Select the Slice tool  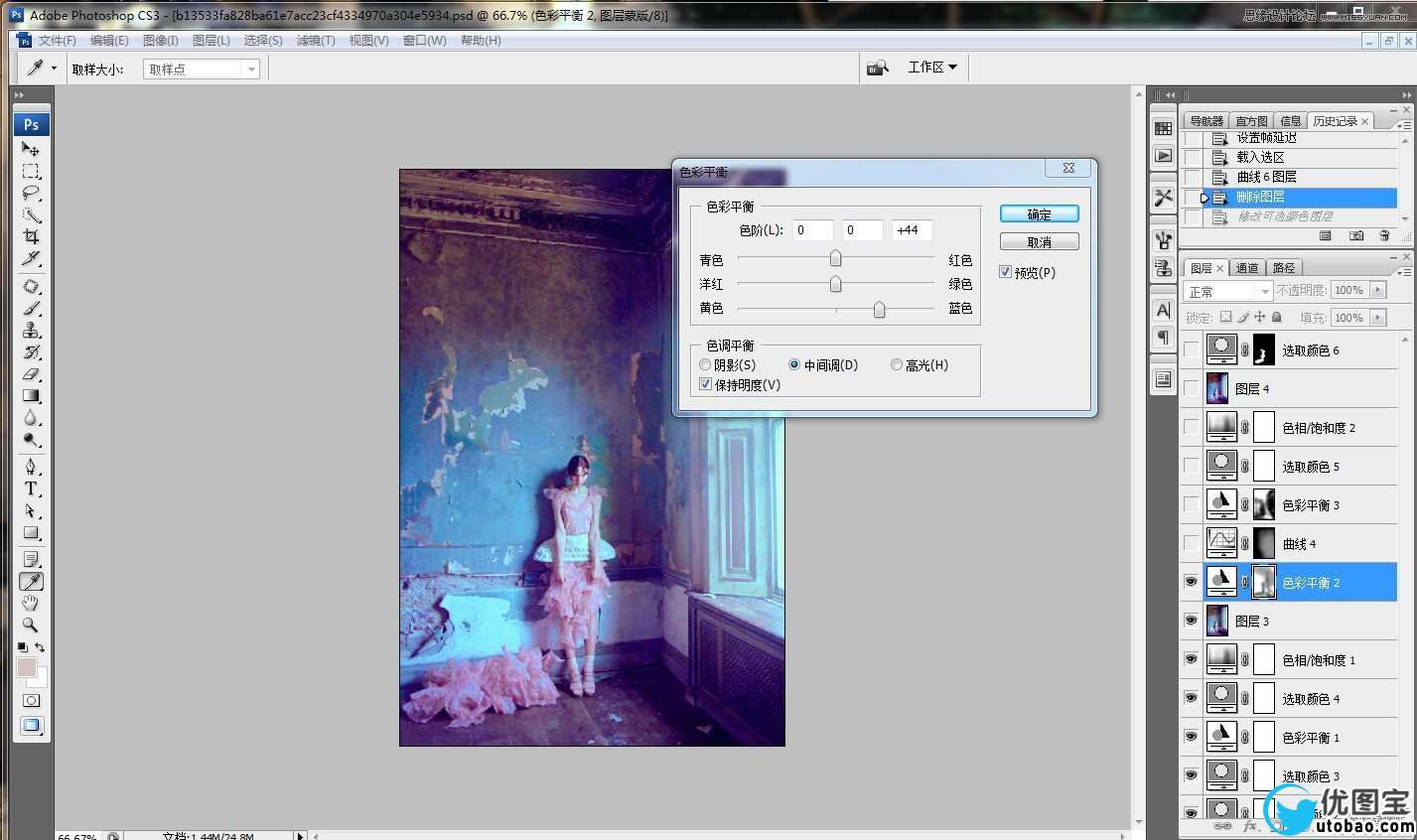pos(31,258)
